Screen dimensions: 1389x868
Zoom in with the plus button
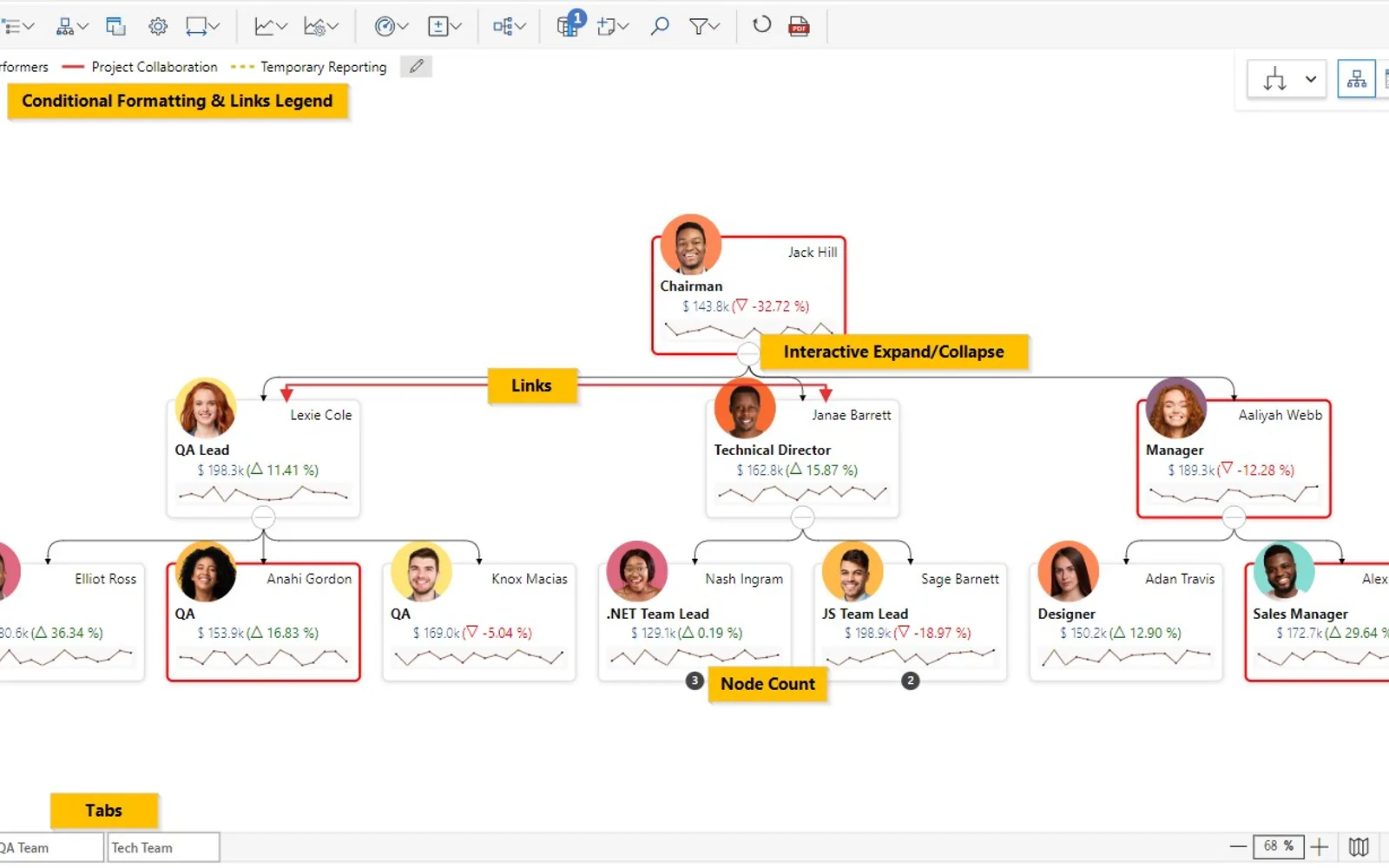click(1320, 846)
